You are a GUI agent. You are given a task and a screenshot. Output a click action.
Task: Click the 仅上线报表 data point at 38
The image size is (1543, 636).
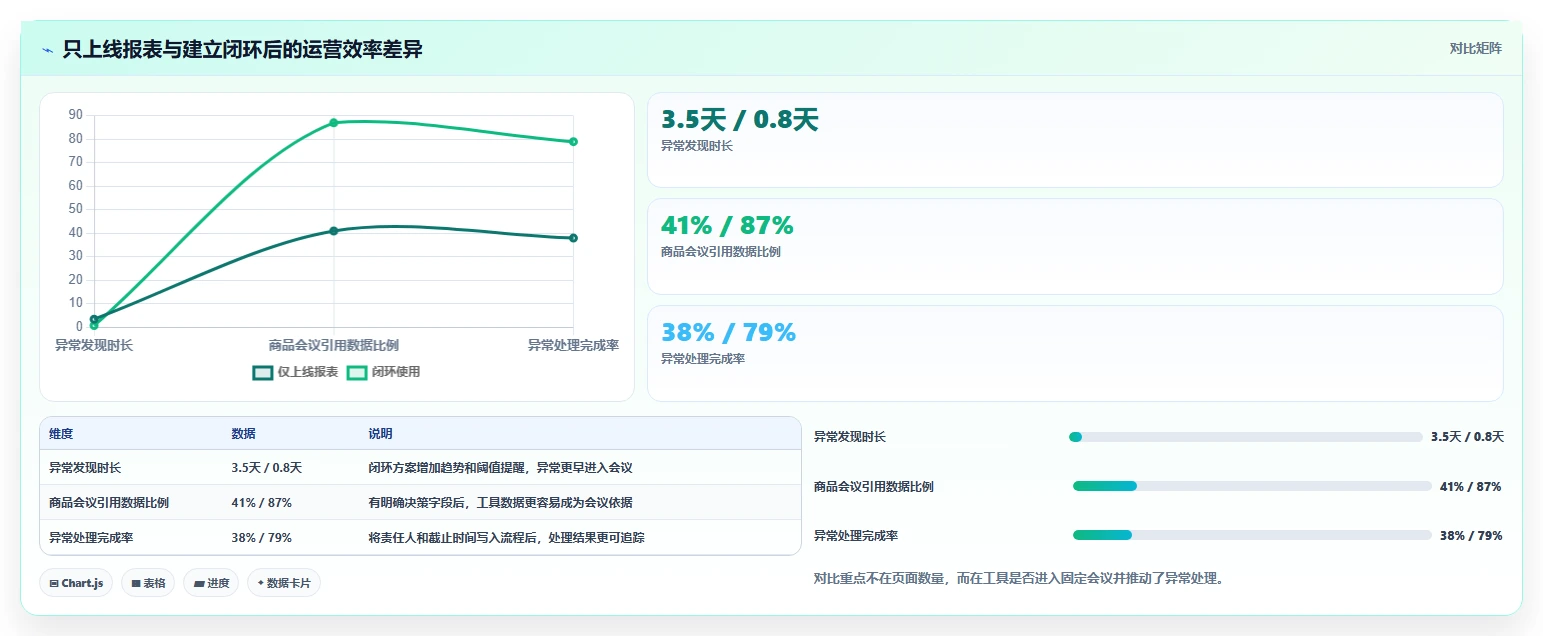[x=574, y=238]
